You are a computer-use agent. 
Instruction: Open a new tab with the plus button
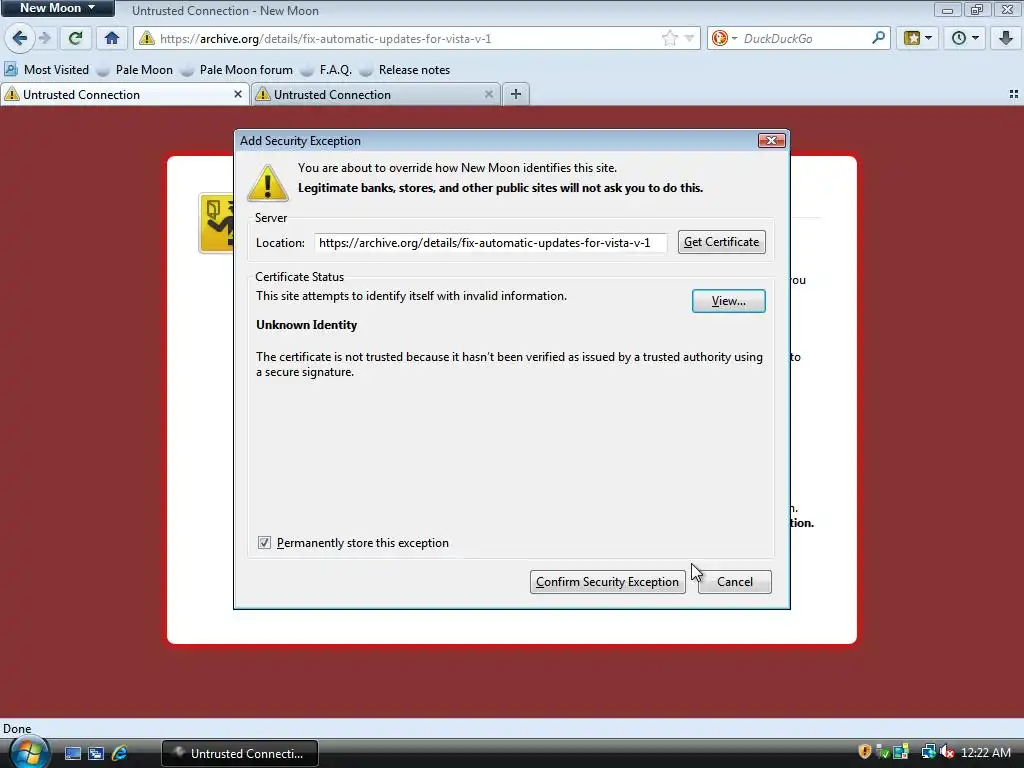[516, 95]
